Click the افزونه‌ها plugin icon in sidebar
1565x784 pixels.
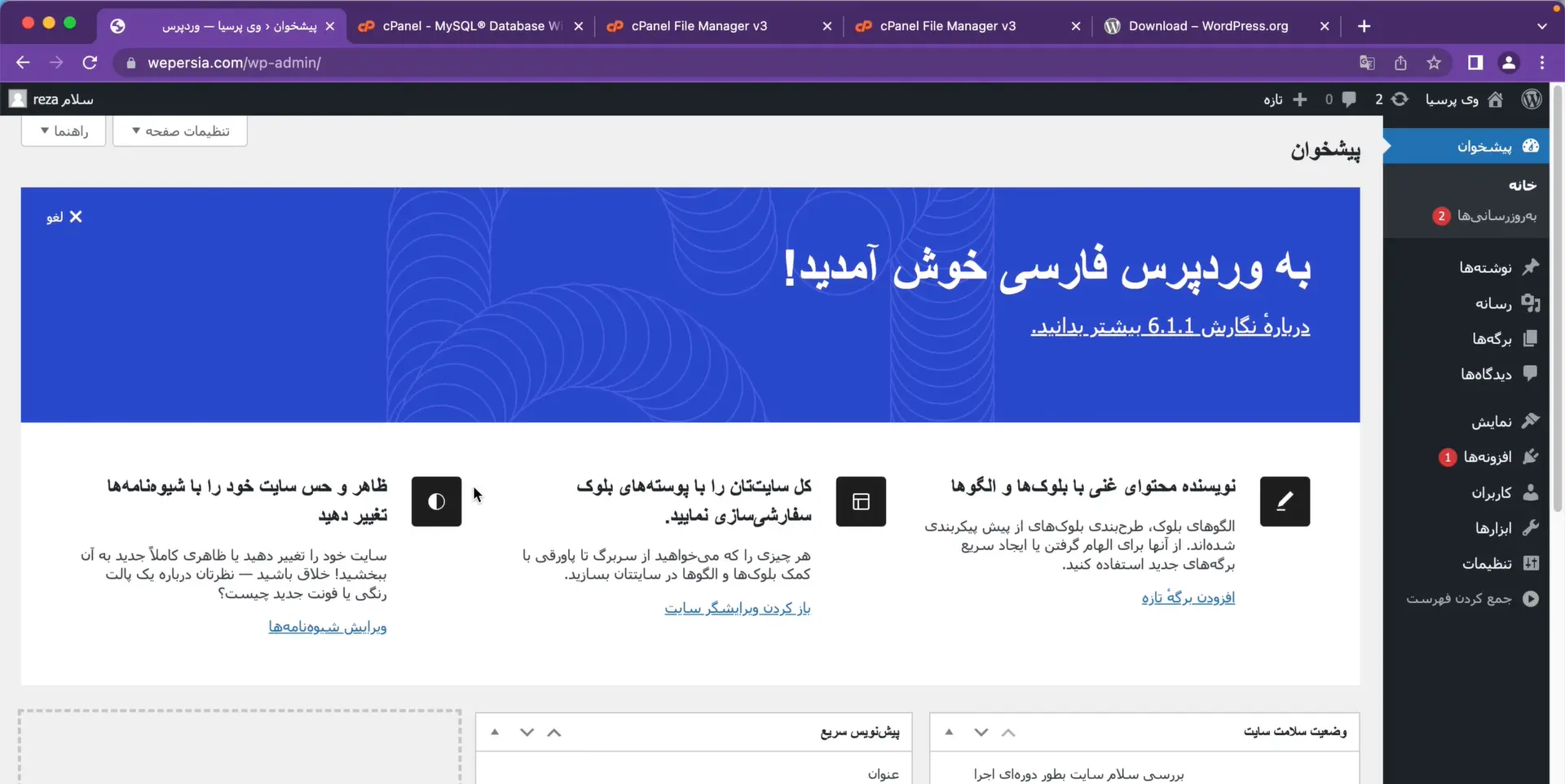[1531, 456]
